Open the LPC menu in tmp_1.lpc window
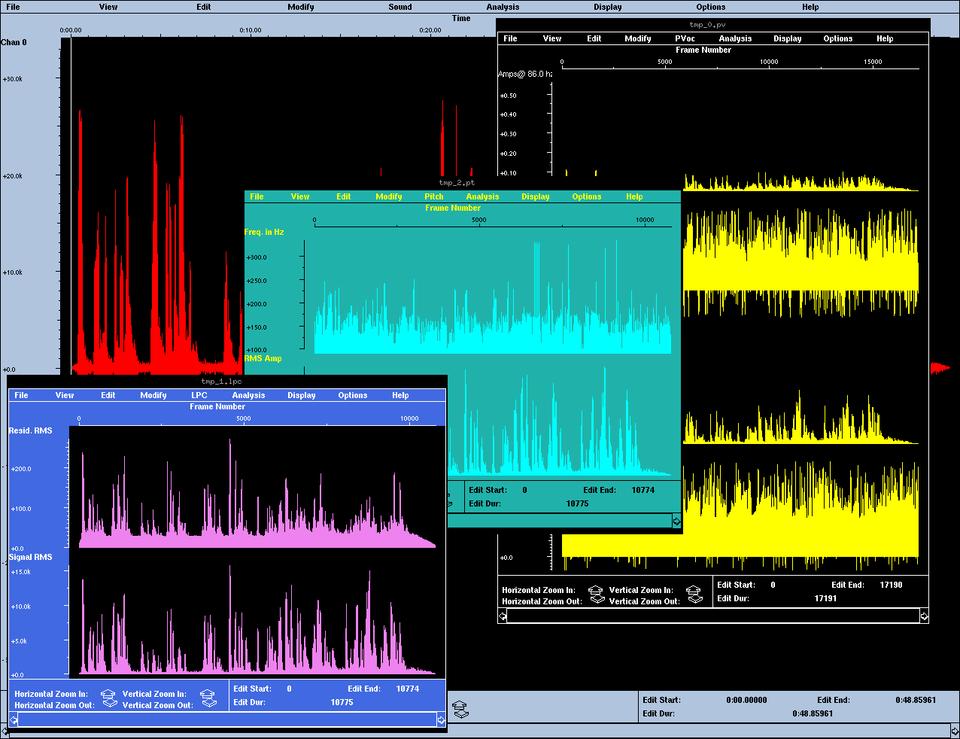The width and height of the screenshot is (960, 739). (199, 395)
